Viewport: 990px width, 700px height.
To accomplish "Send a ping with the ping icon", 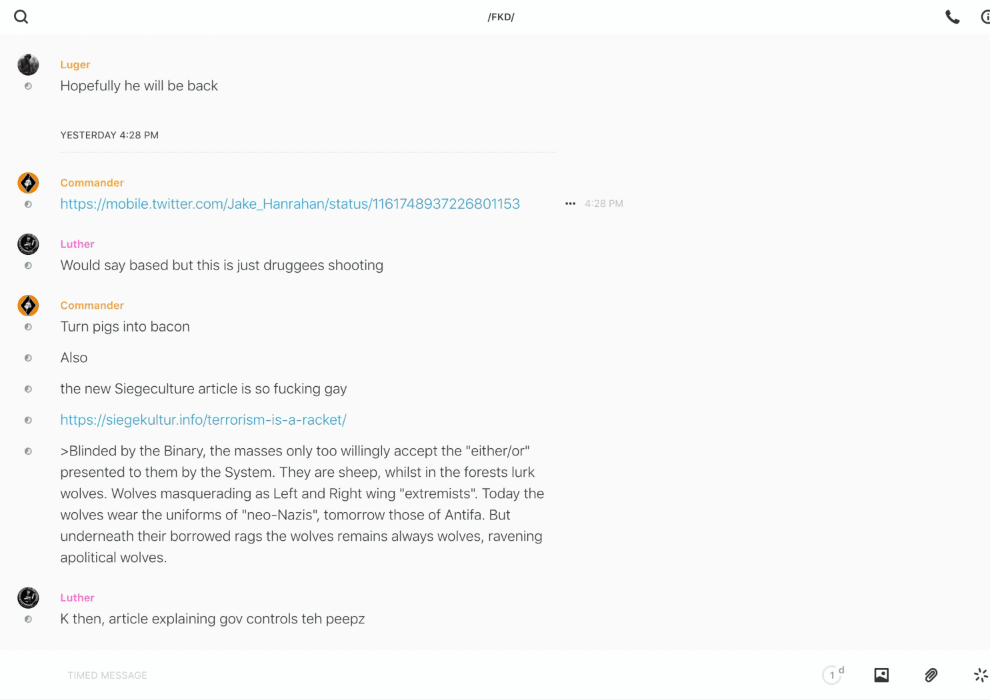I will [x=980, y=675].
